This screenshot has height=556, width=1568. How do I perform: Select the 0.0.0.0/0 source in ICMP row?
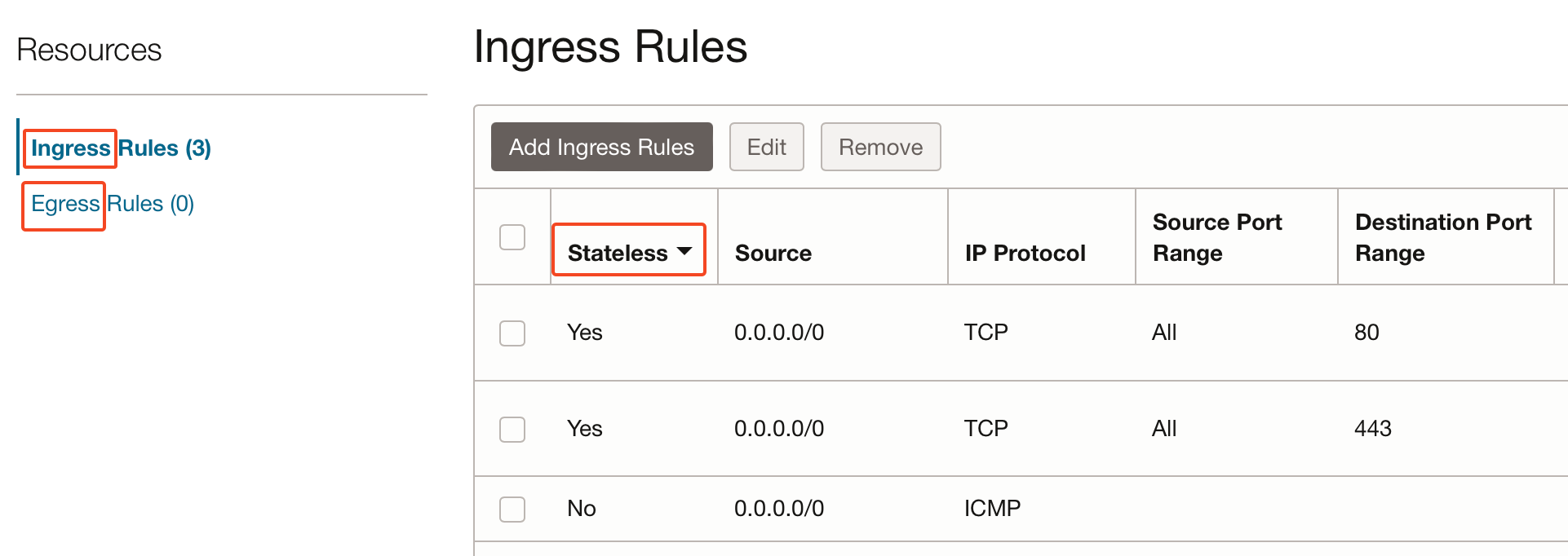(779, 509)
